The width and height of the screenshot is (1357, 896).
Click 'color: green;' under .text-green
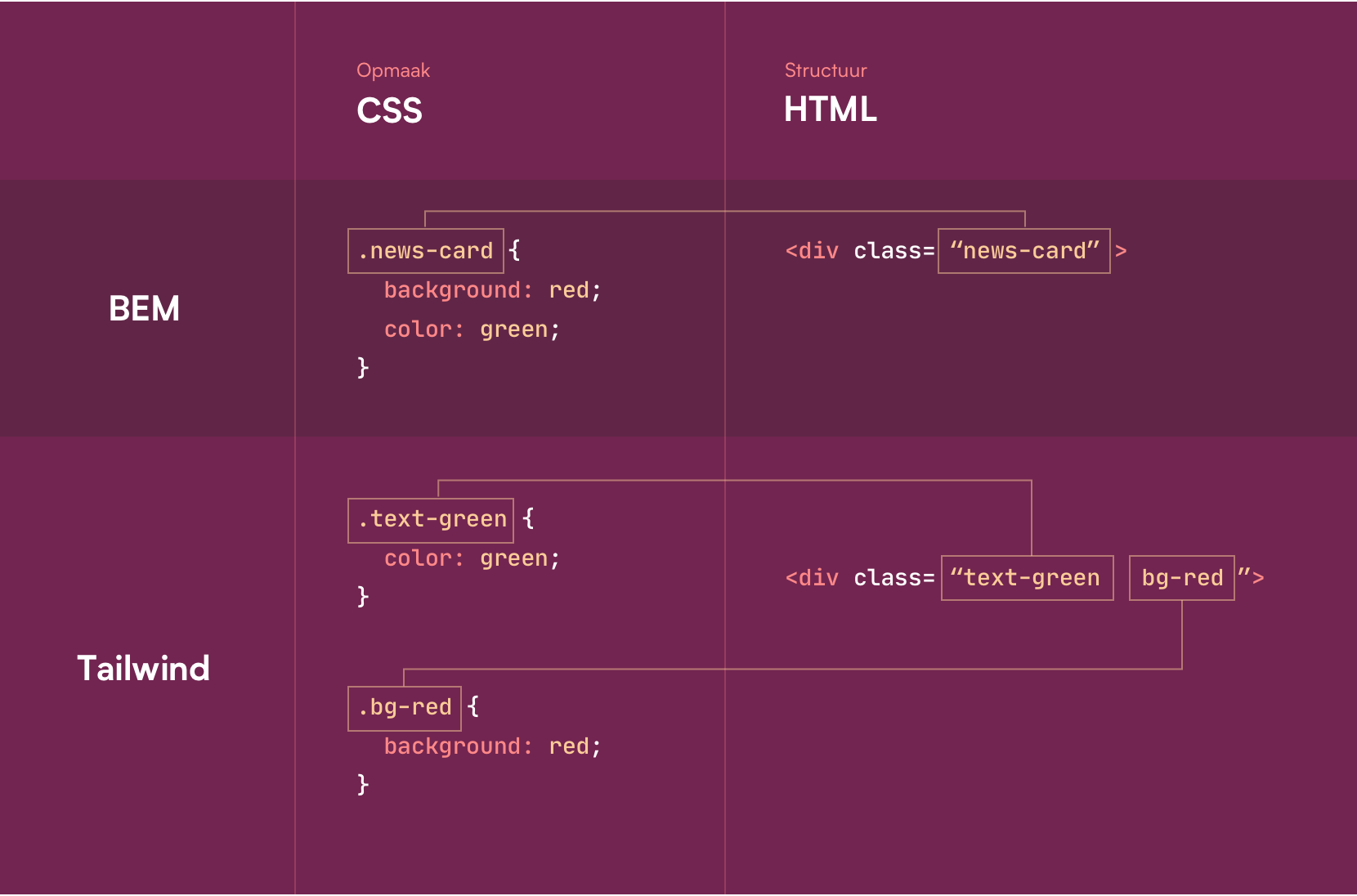tap(472, 558)
